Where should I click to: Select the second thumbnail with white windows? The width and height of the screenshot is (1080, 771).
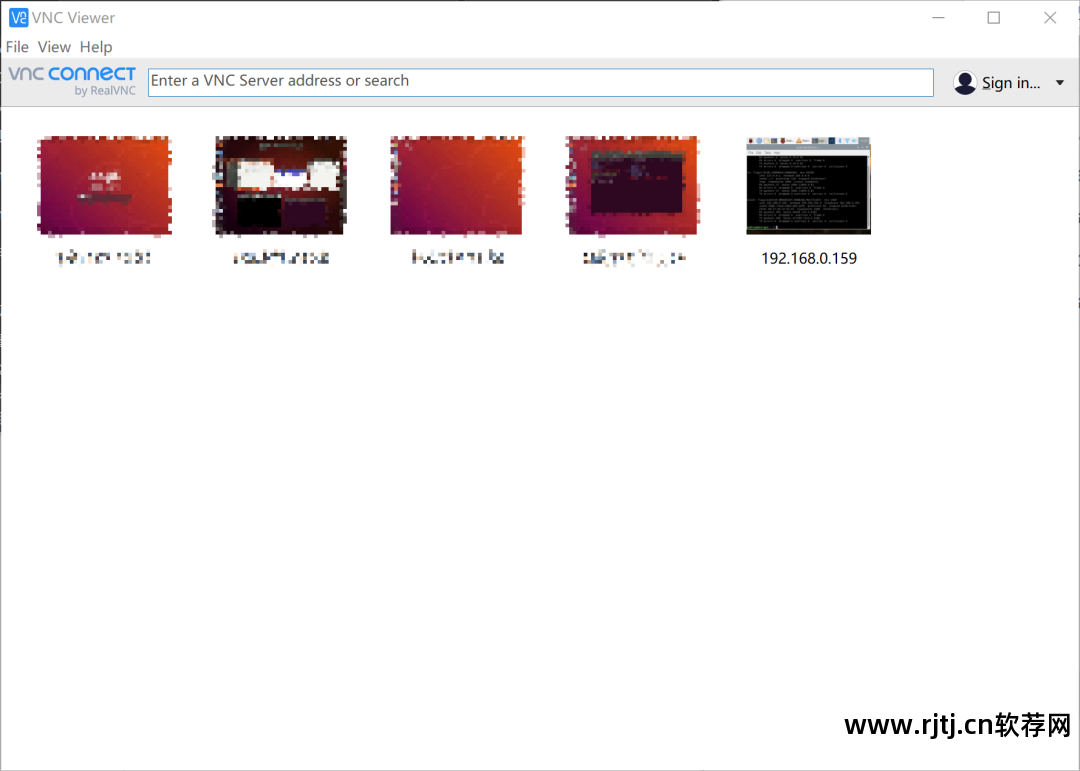(x=280, y=185)
